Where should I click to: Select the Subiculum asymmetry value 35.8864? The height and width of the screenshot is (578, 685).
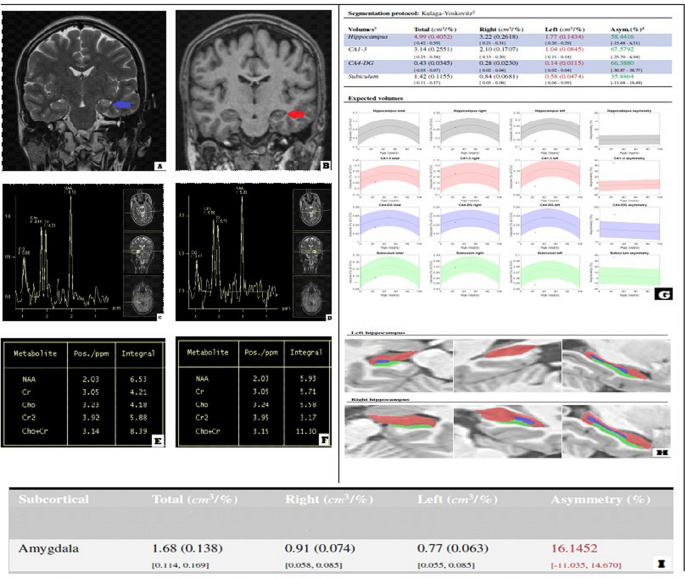point(622,76)
